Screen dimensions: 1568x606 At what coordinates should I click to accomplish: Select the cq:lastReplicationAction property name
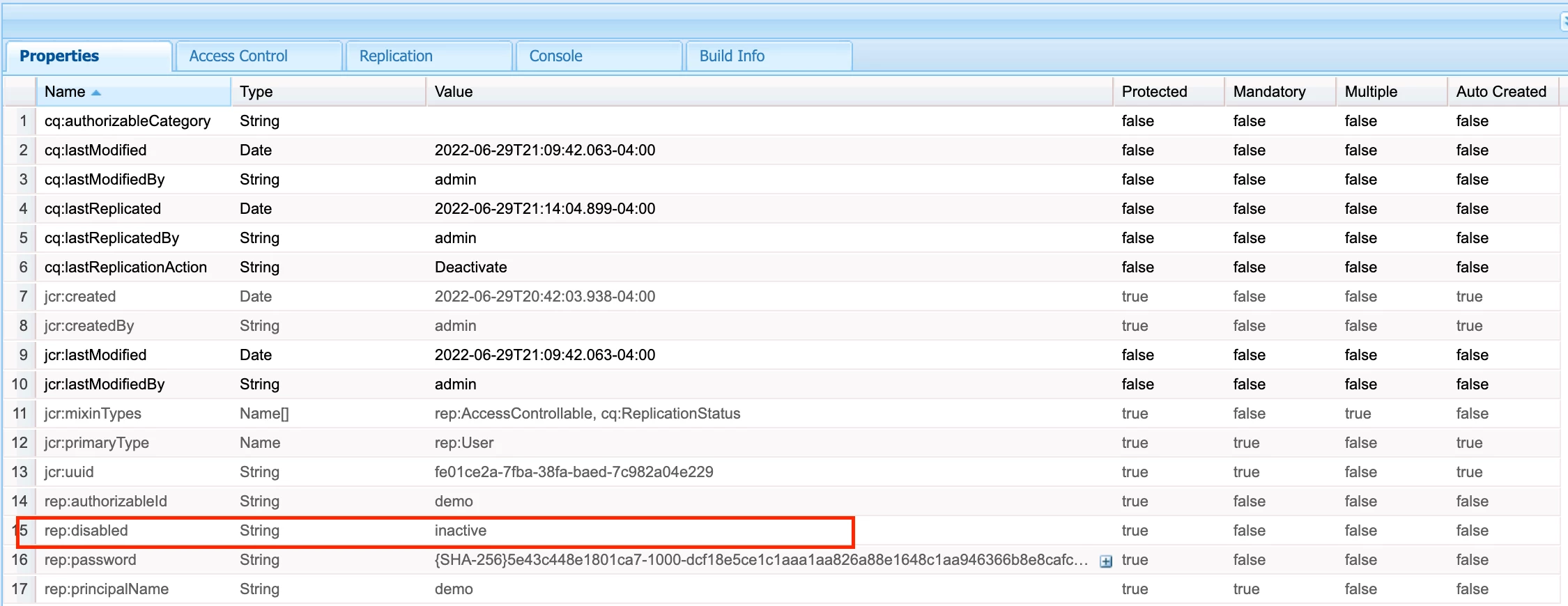[x=125, y=267]
